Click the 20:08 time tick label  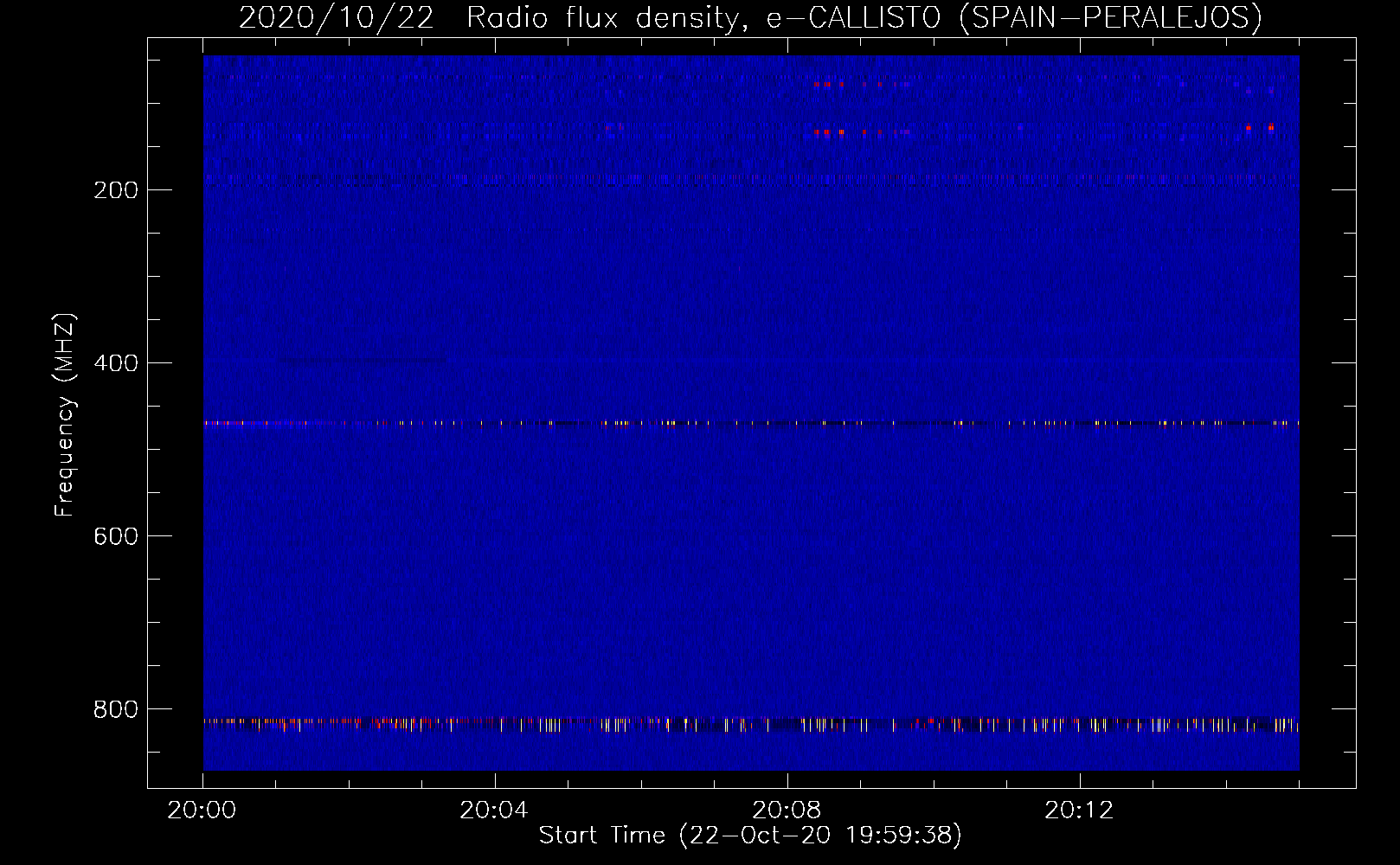pyautogui.click(x=787, y=811)
